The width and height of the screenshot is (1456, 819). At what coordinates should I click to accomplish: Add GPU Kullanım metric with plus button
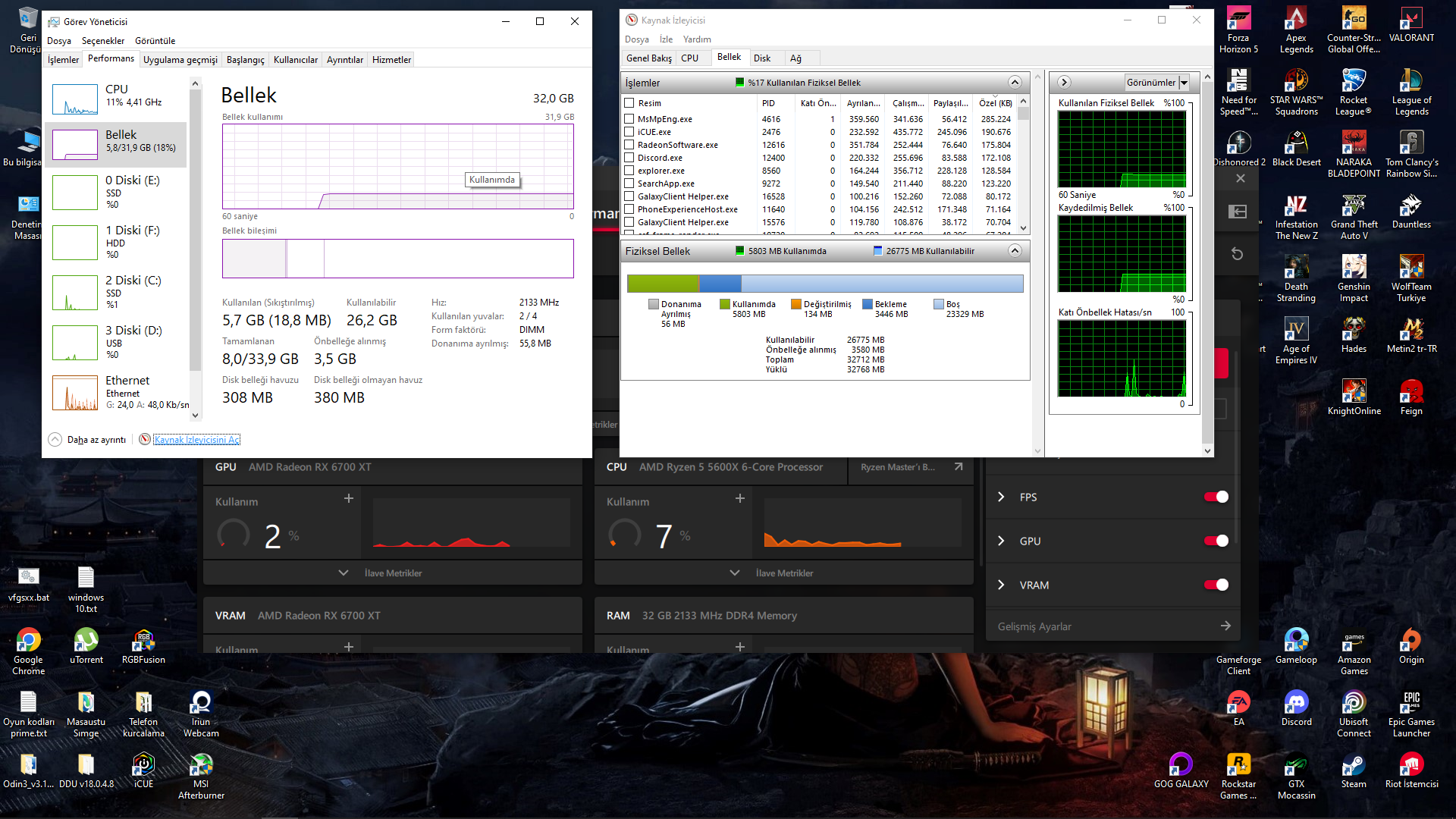click(349, 498)
